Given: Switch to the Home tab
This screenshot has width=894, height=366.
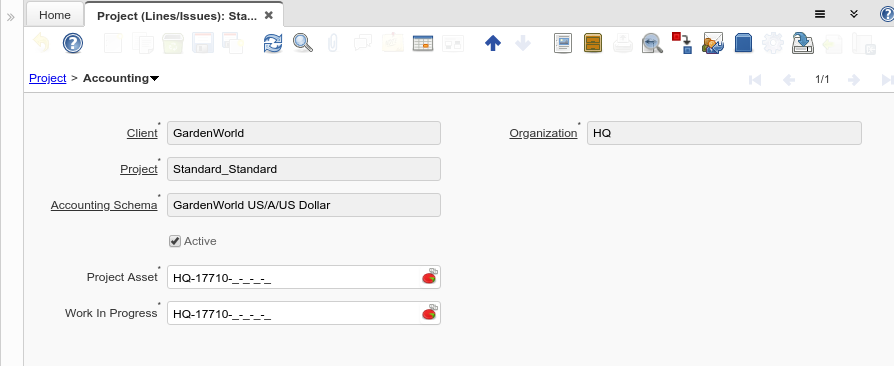Looking at the screenshot, I should pos(55,15).
